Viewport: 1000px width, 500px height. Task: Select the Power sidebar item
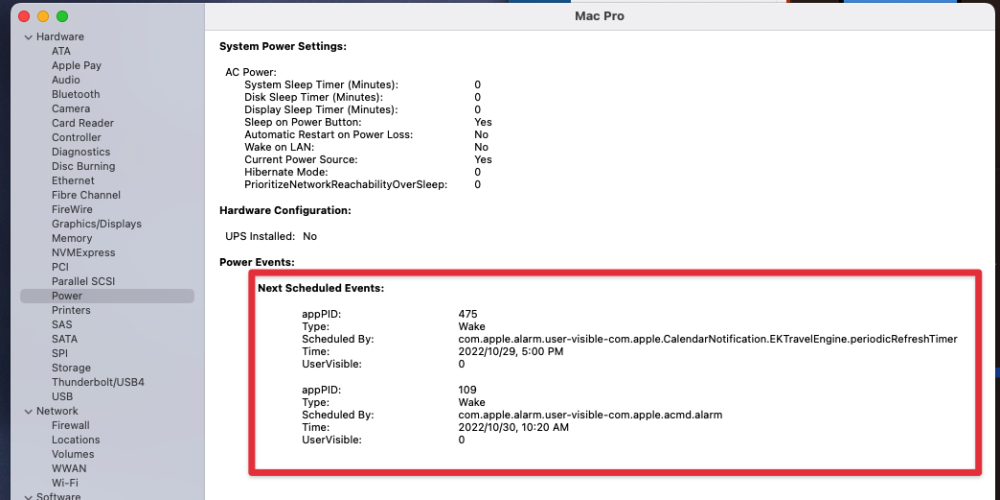tap(107, 296)
